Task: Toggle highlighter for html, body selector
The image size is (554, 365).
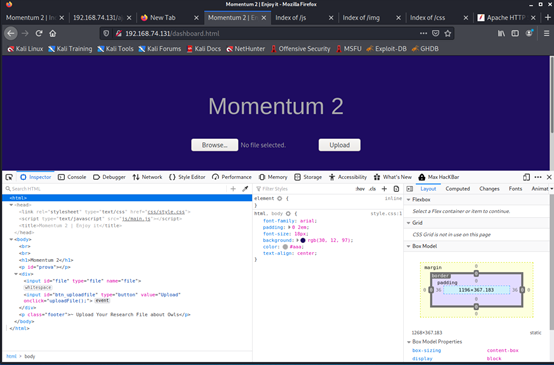Action: [288, 213]
